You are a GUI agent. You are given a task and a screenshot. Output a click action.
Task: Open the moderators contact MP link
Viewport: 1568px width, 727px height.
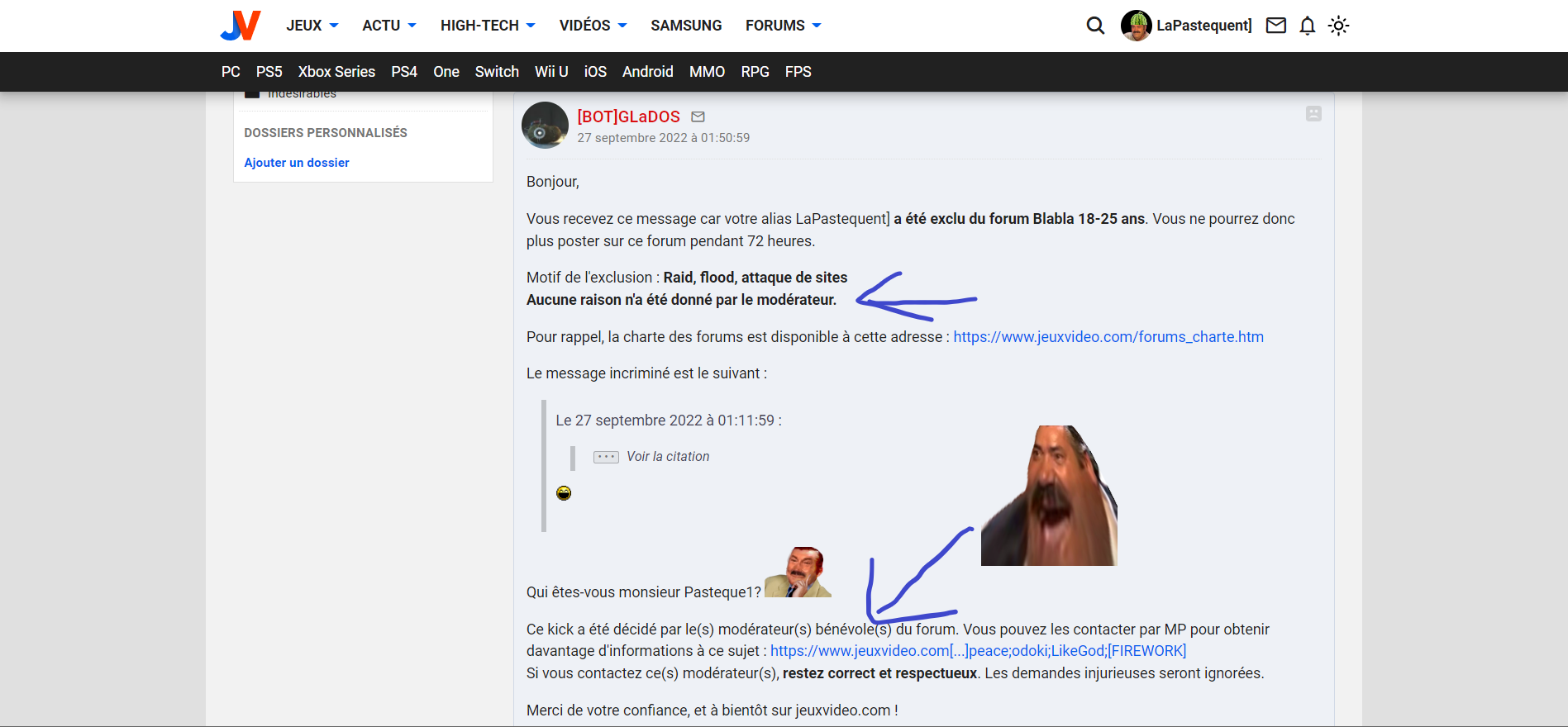(x=978, y=651)
